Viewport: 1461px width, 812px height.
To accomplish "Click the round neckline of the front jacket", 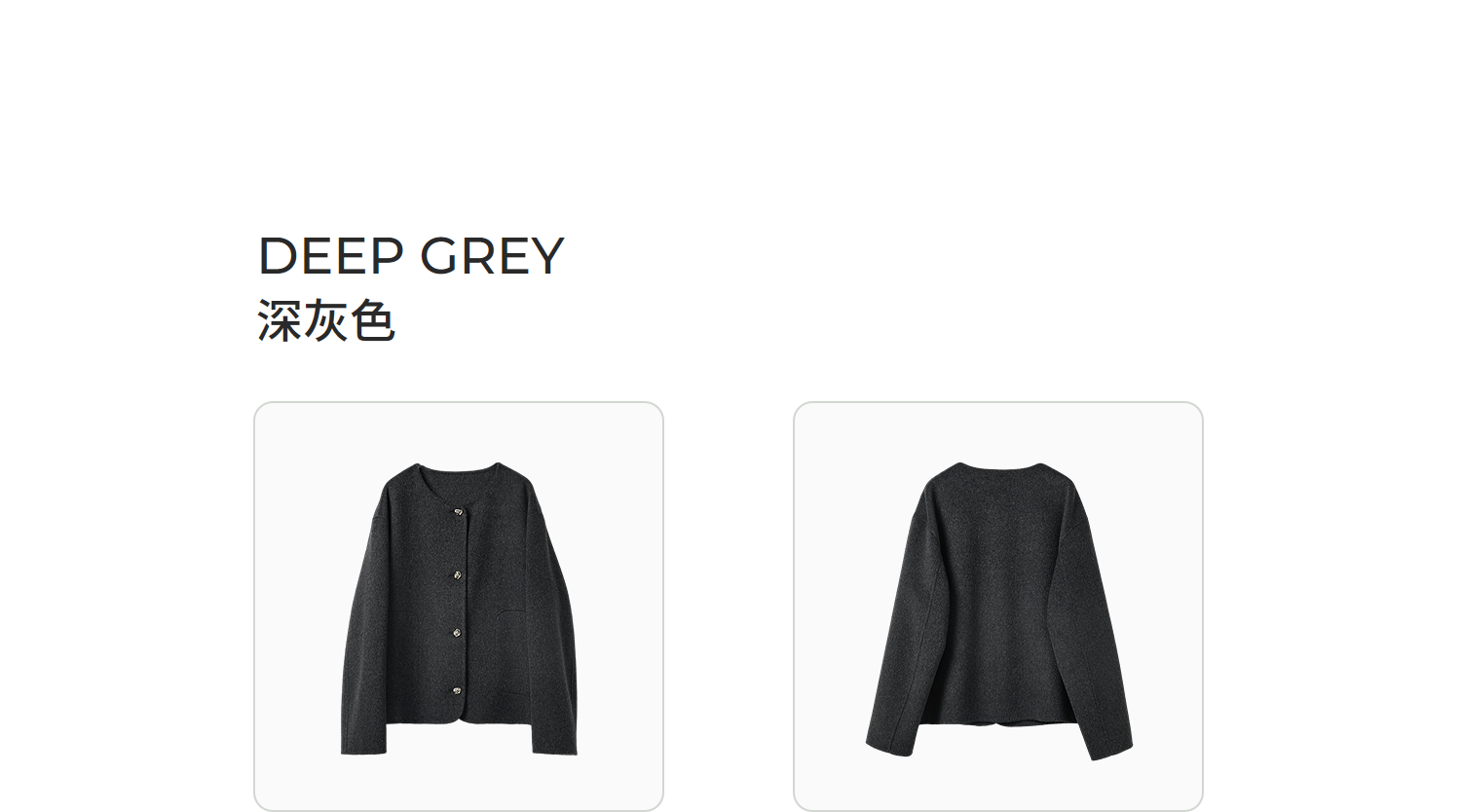I will 459,474.
